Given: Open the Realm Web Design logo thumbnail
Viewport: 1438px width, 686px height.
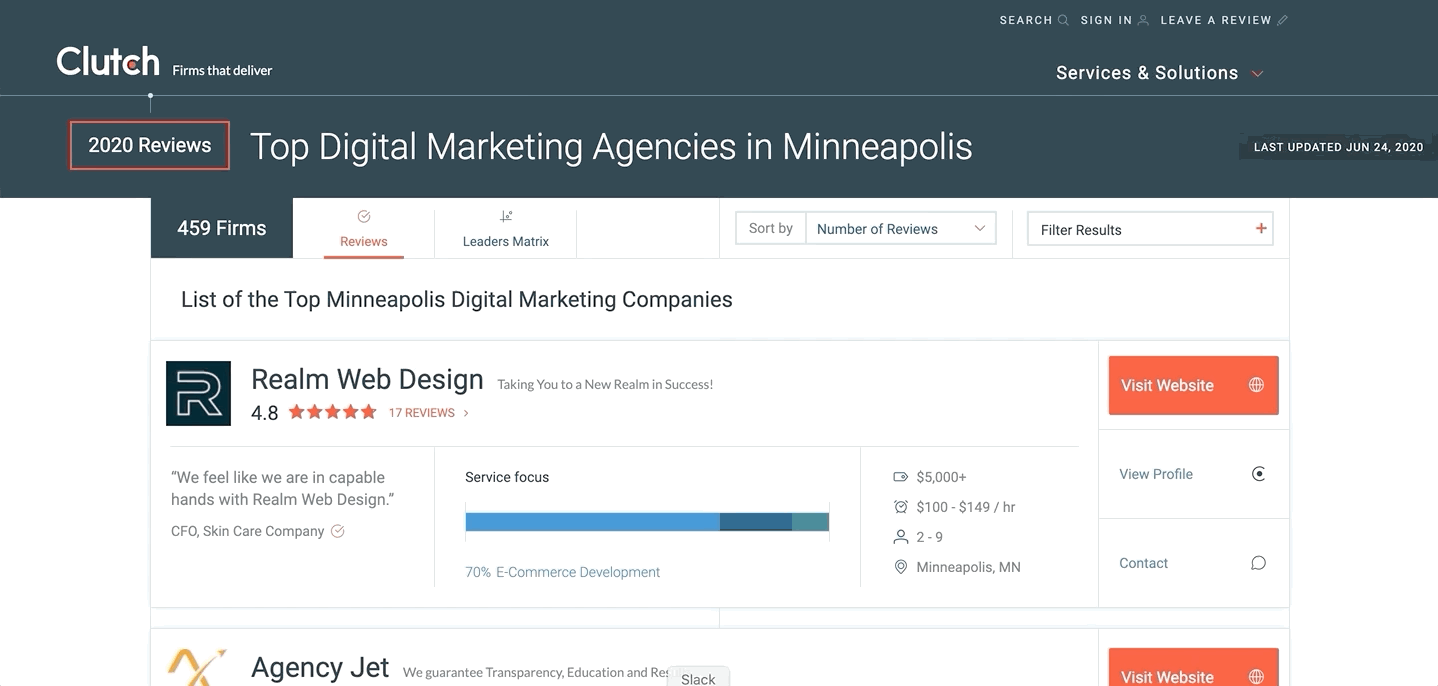Looking at the screenshot, I should tap(198, 393).
